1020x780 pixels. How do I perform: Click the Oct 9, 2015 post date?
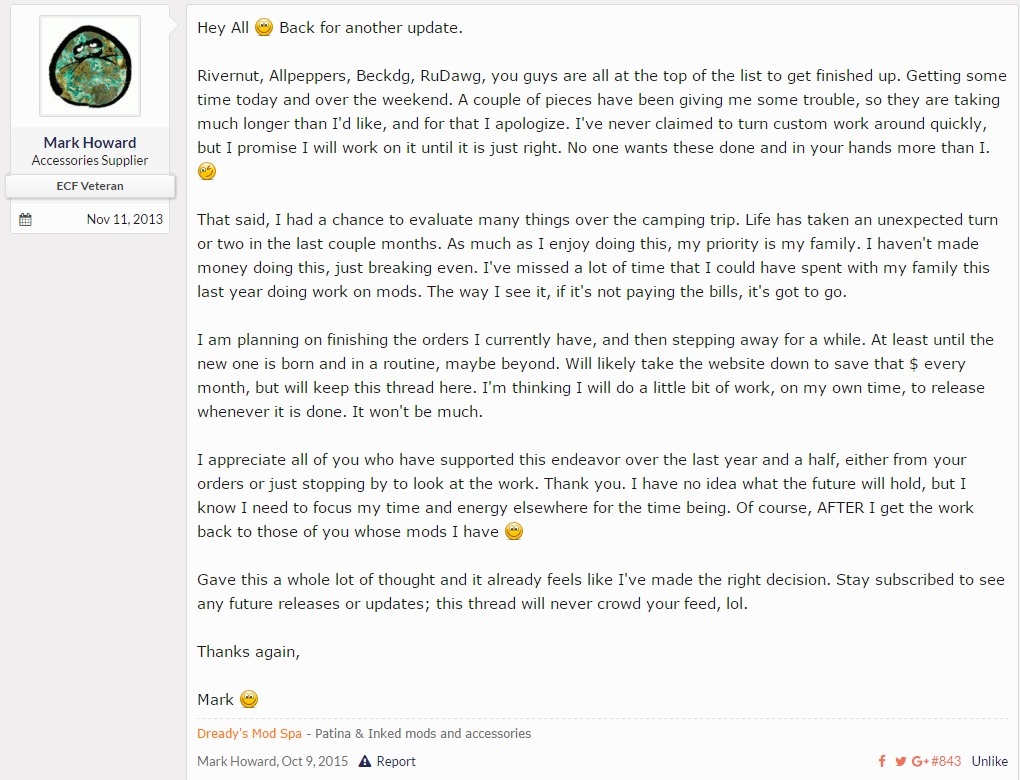314,761
